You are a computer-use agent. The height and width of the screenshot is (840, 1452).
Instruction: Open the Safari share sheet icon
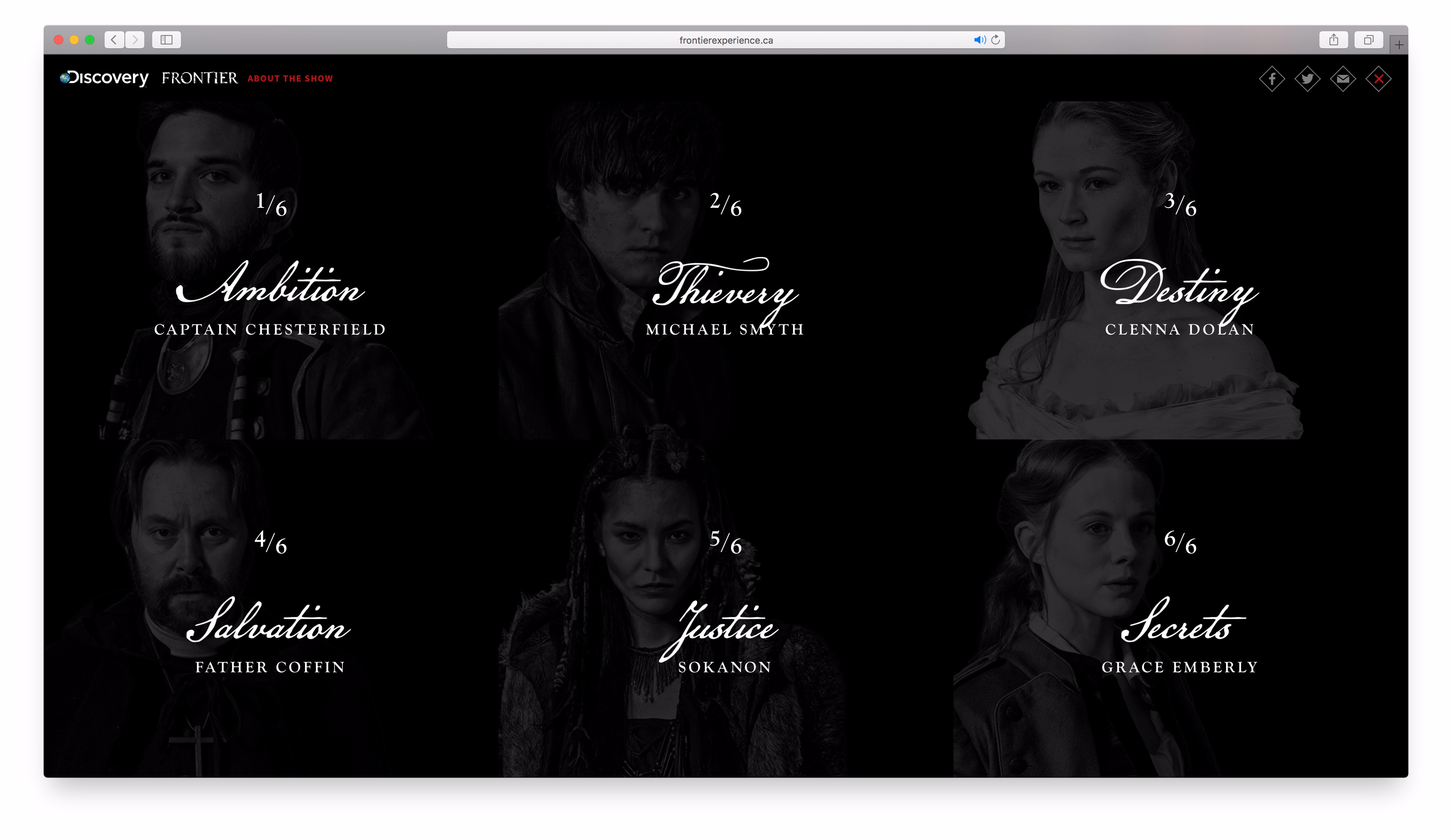click(x=1333, y=40)
